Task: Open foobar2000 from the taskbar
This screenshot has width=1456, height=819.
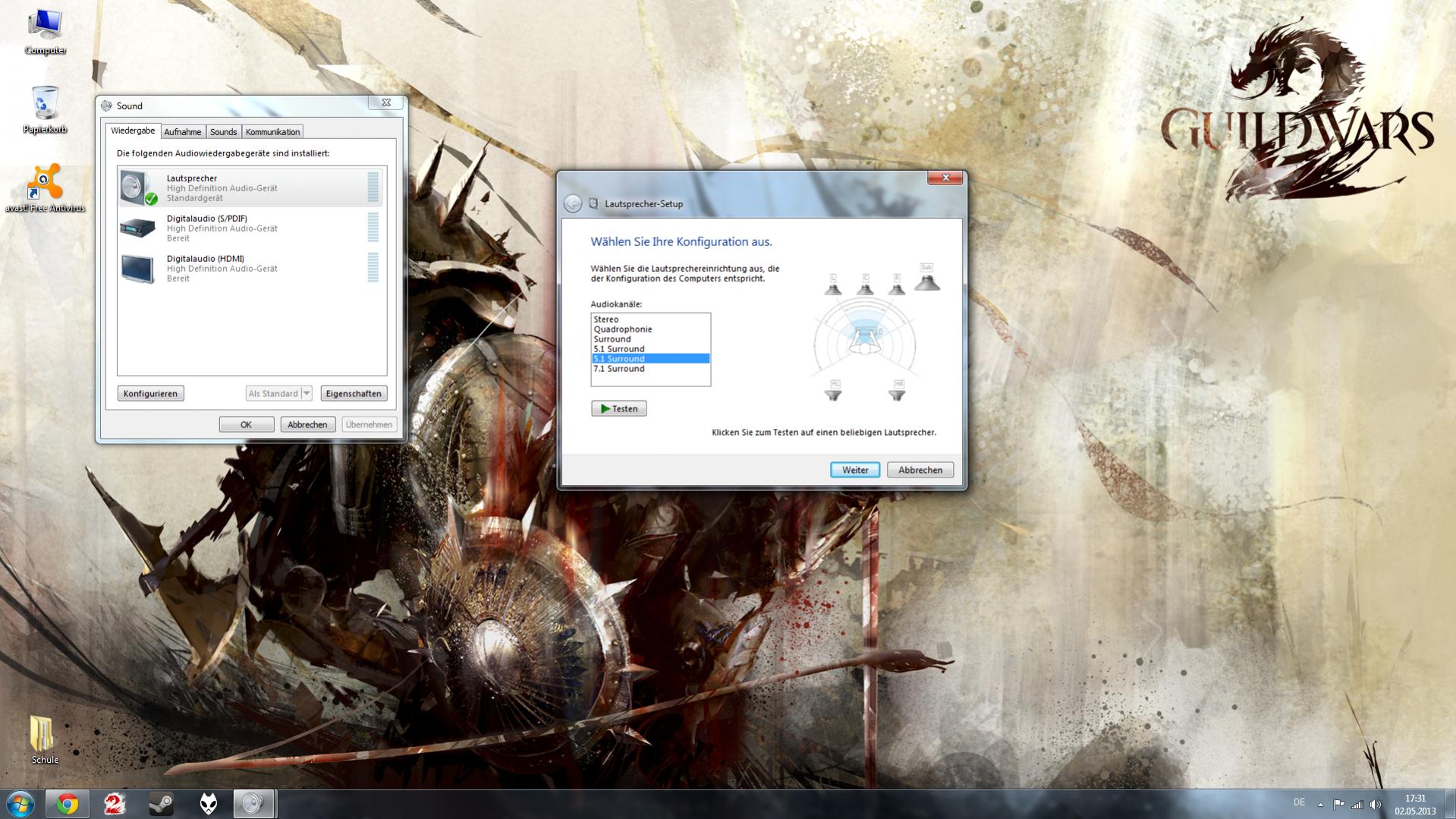Action: (x=208, y=804)
